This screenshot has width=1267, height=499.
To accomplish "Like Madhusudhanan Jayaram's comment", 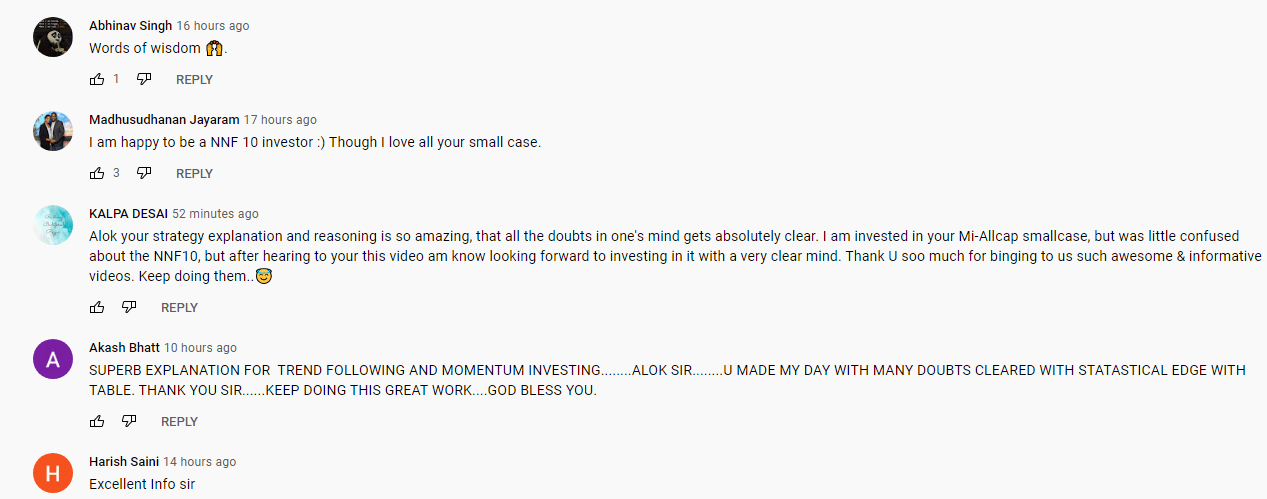I will [97, 173].
